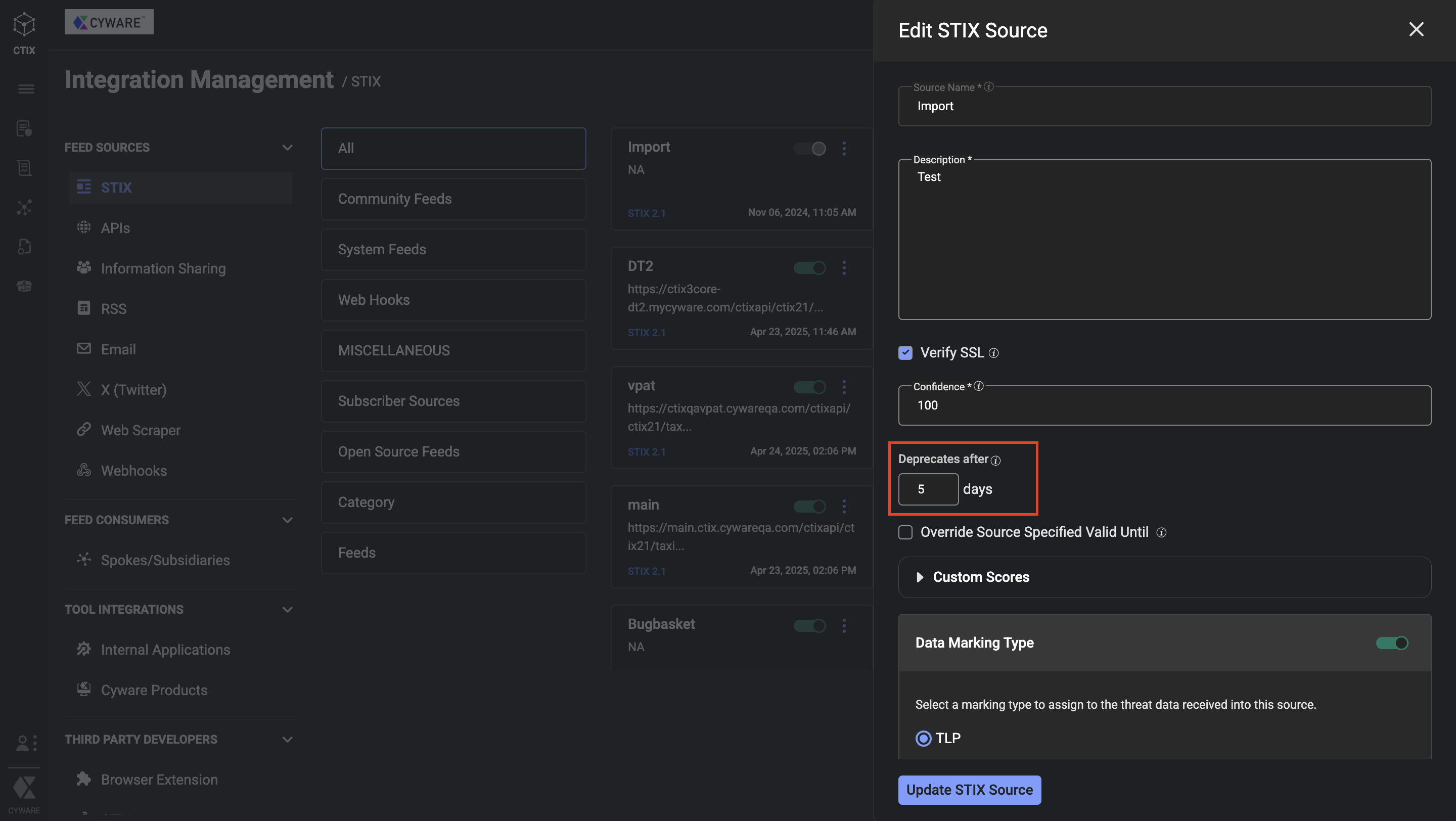Collapse the FEED SOURCES section
The image size is (1456, 821).
(287, 148)
